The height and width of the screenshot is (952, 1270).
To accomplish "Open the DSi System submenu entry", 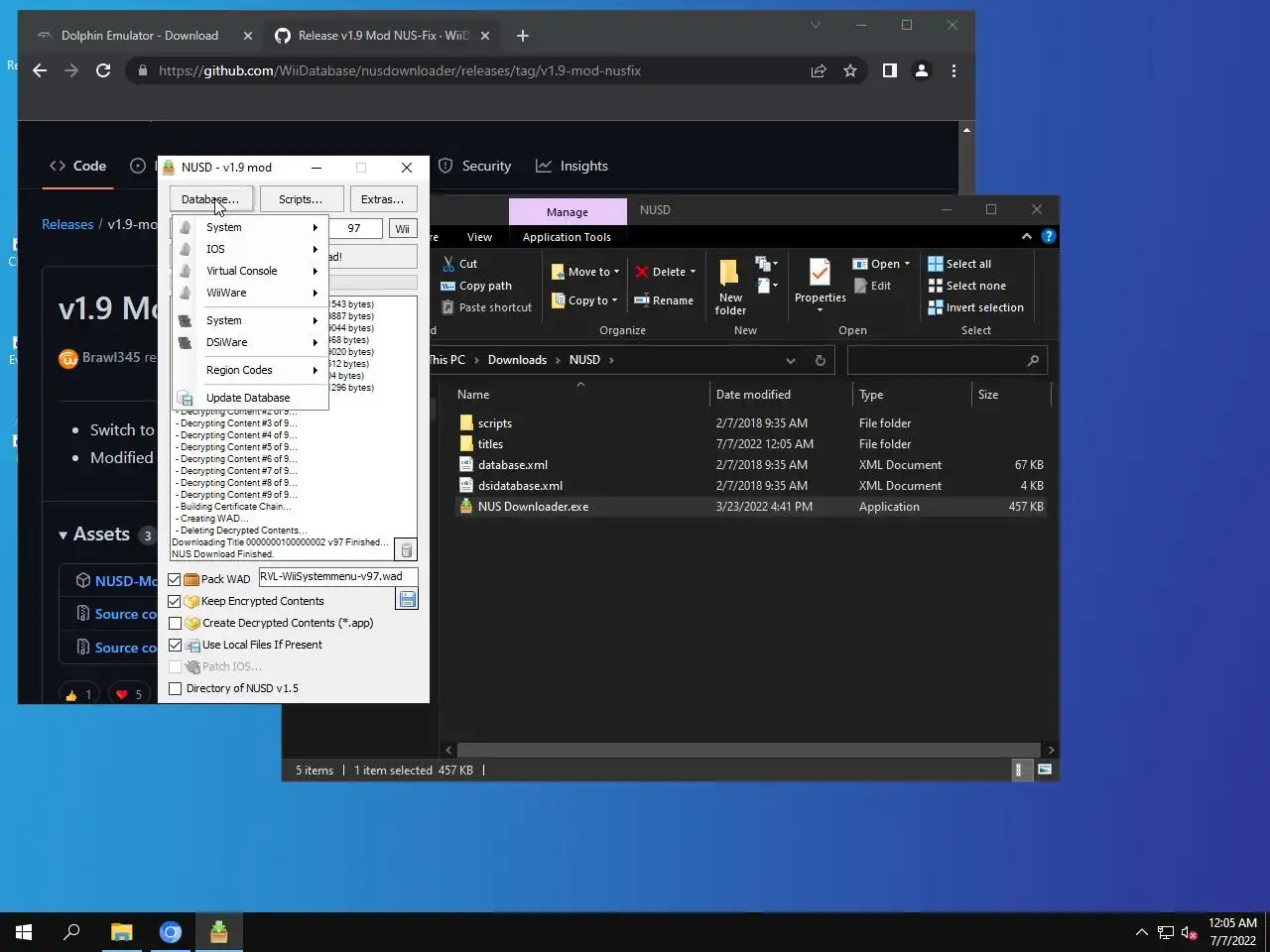I will [x=249, y=320].
